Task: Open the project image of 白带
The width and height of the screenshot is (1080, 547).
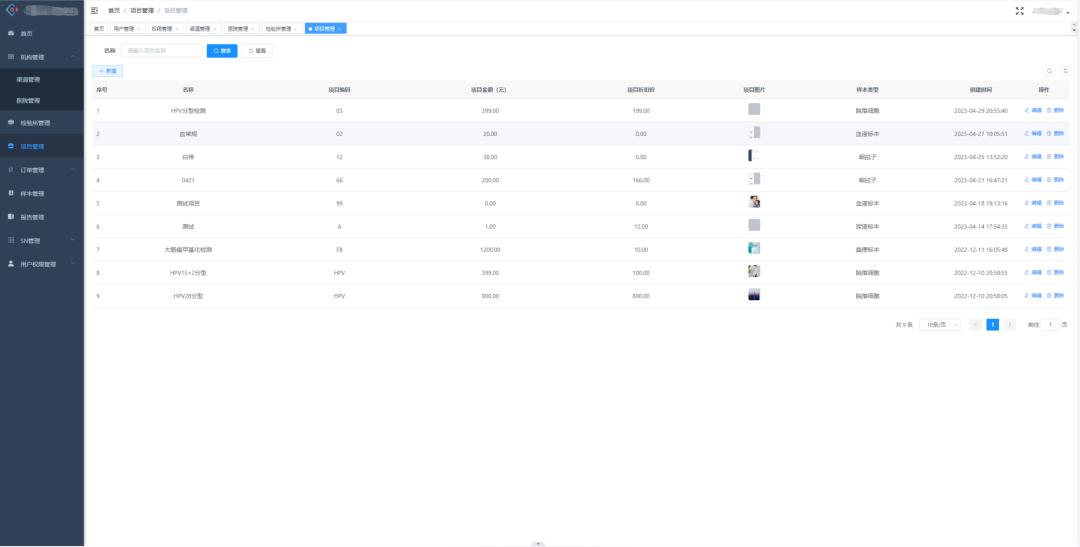Action: click(754, 156)
